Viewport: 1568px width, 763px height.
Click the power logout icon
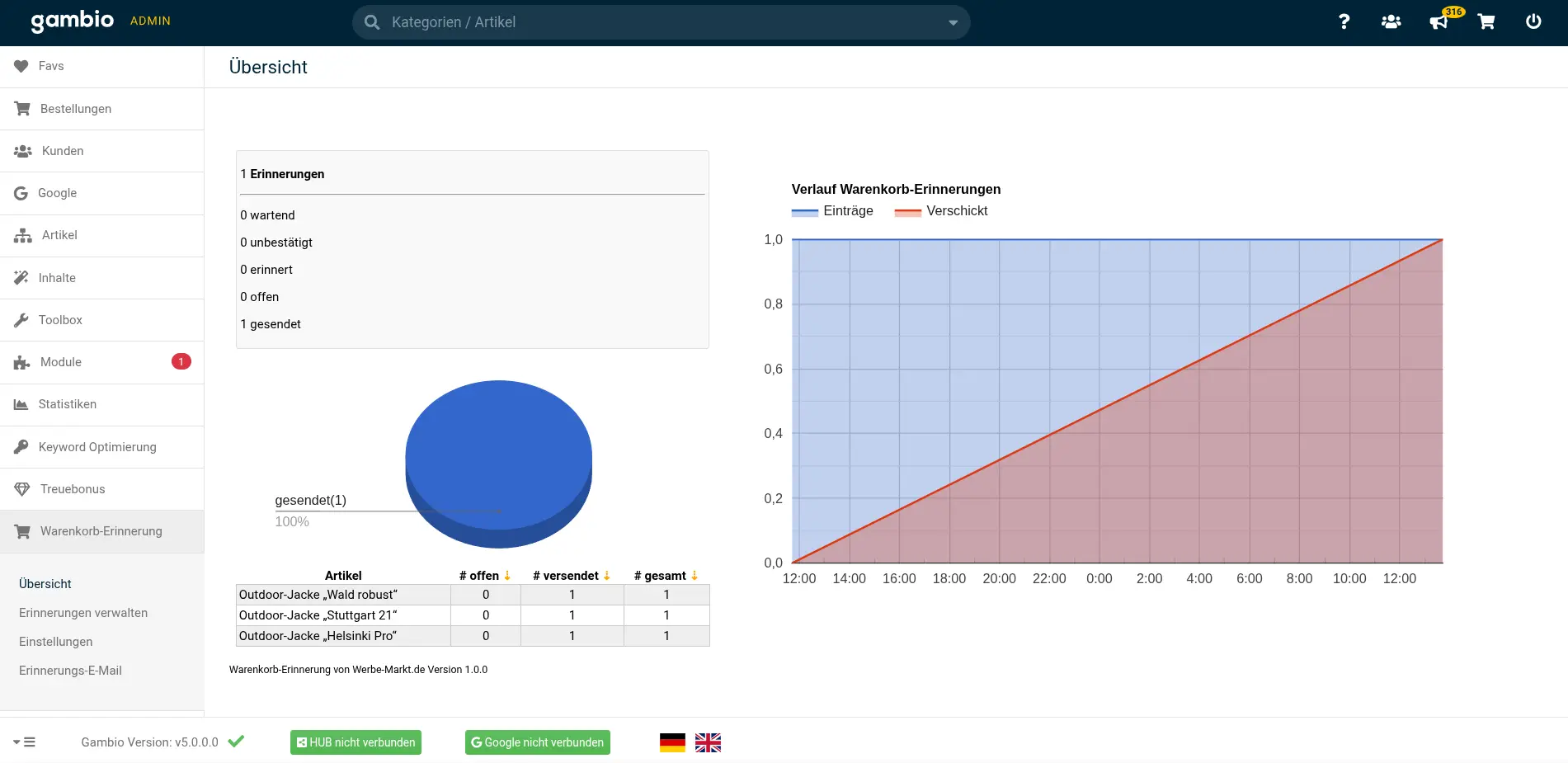[x=1533, y=21]
